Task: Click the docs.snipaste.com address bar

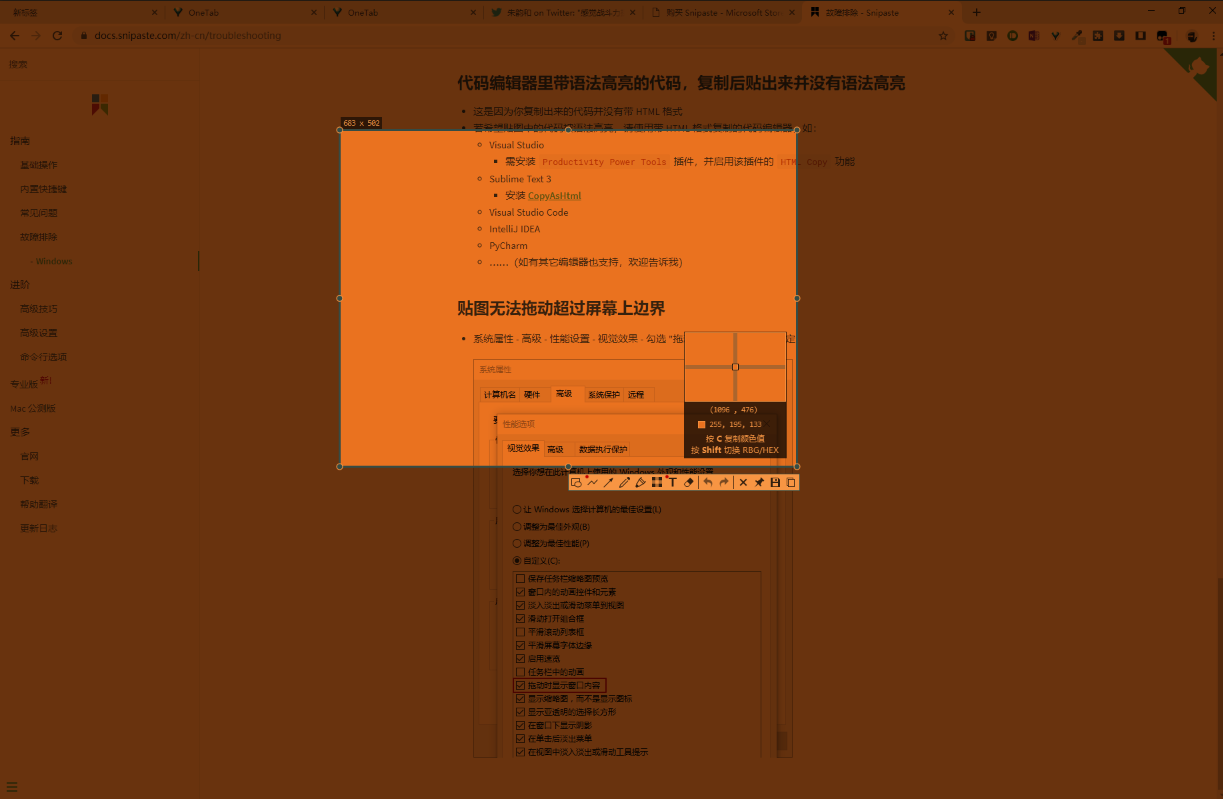Action: click(x=510, y=35)
